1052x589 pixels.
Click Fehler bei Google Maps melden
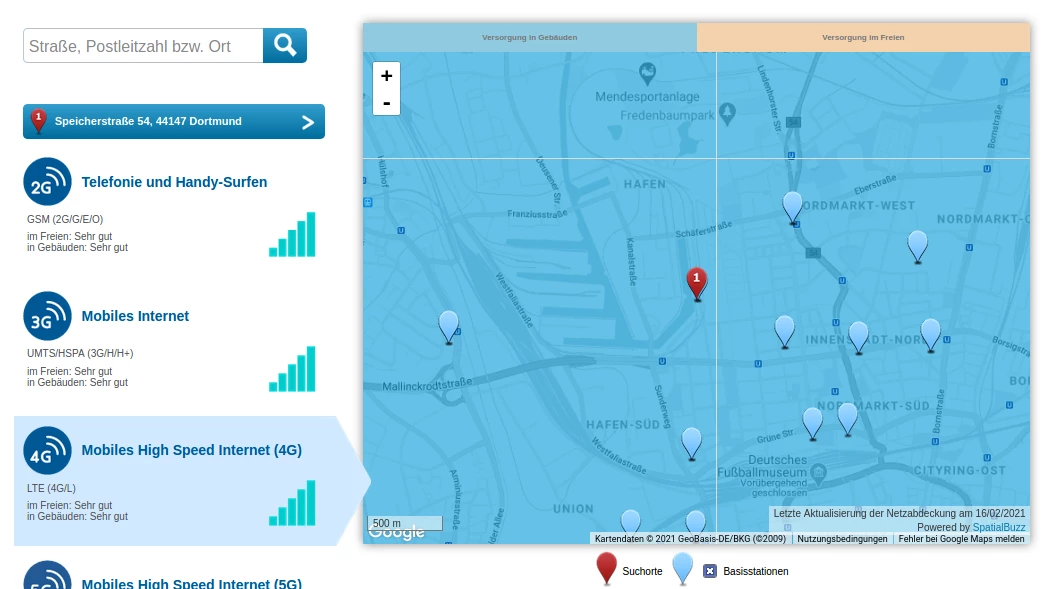961,539
